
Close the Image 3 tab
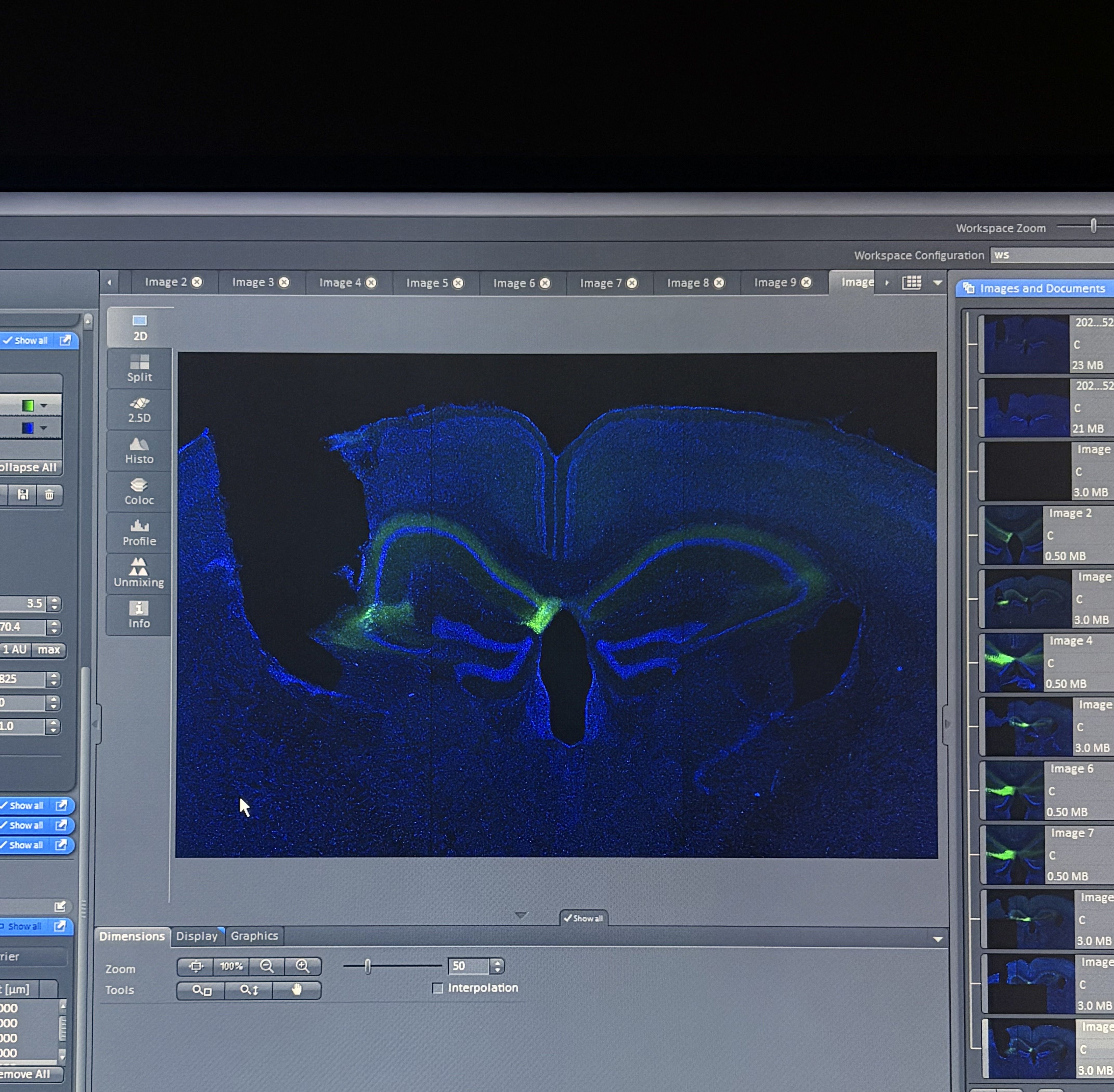tap(284, 282)
